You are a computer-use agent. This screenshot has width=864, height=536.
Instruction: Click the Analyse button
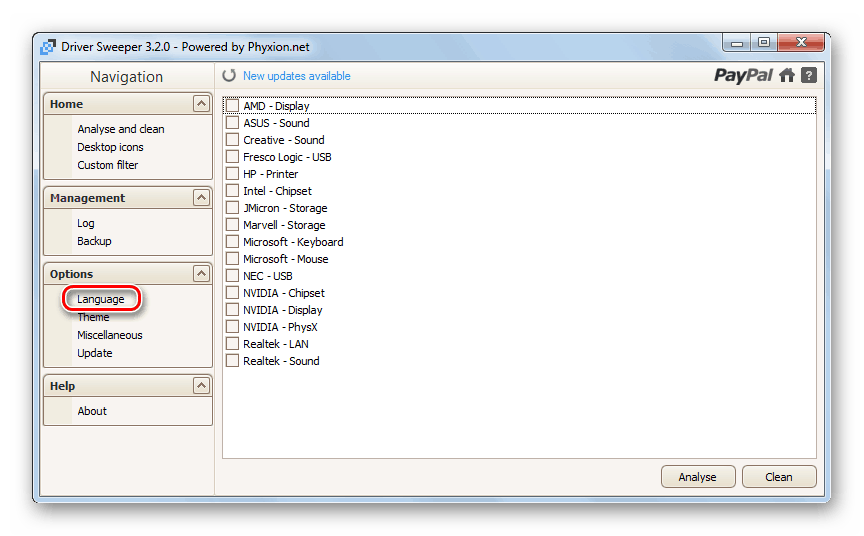point(698,477)
